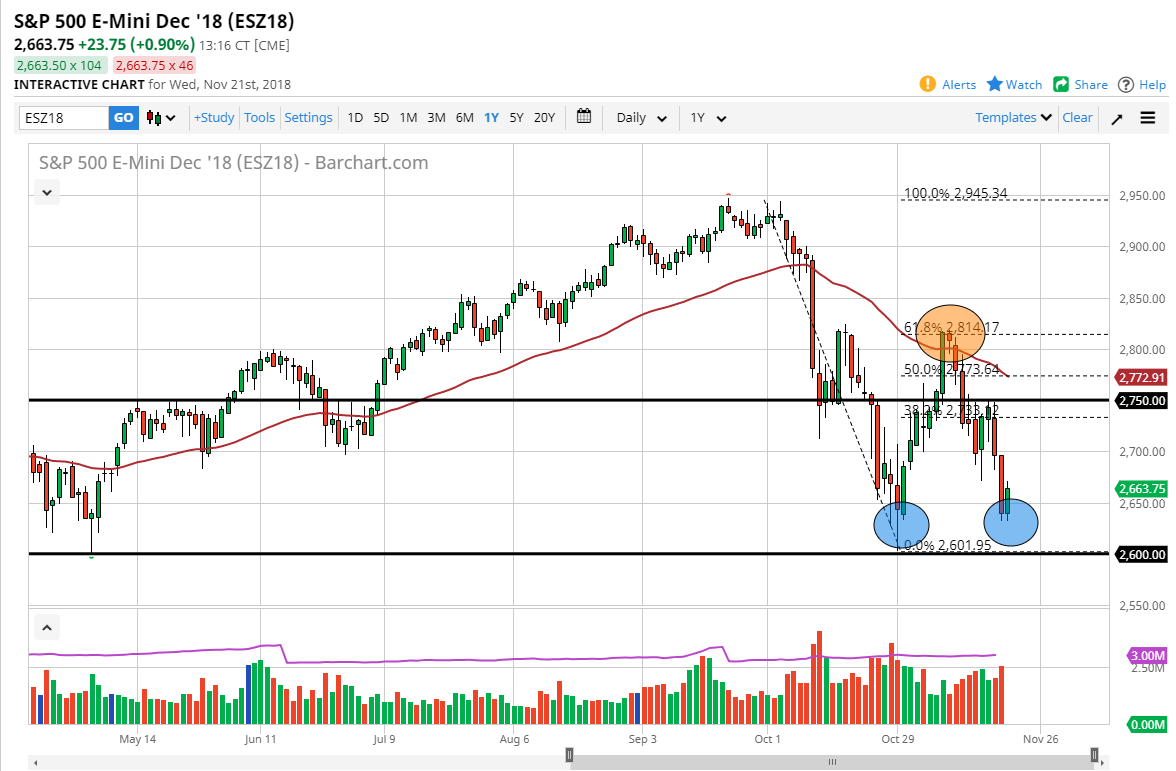Viewport: 1176px width, 771px height.
Task: Click the Alerts bell icon
Action: (x=928, y=84)
